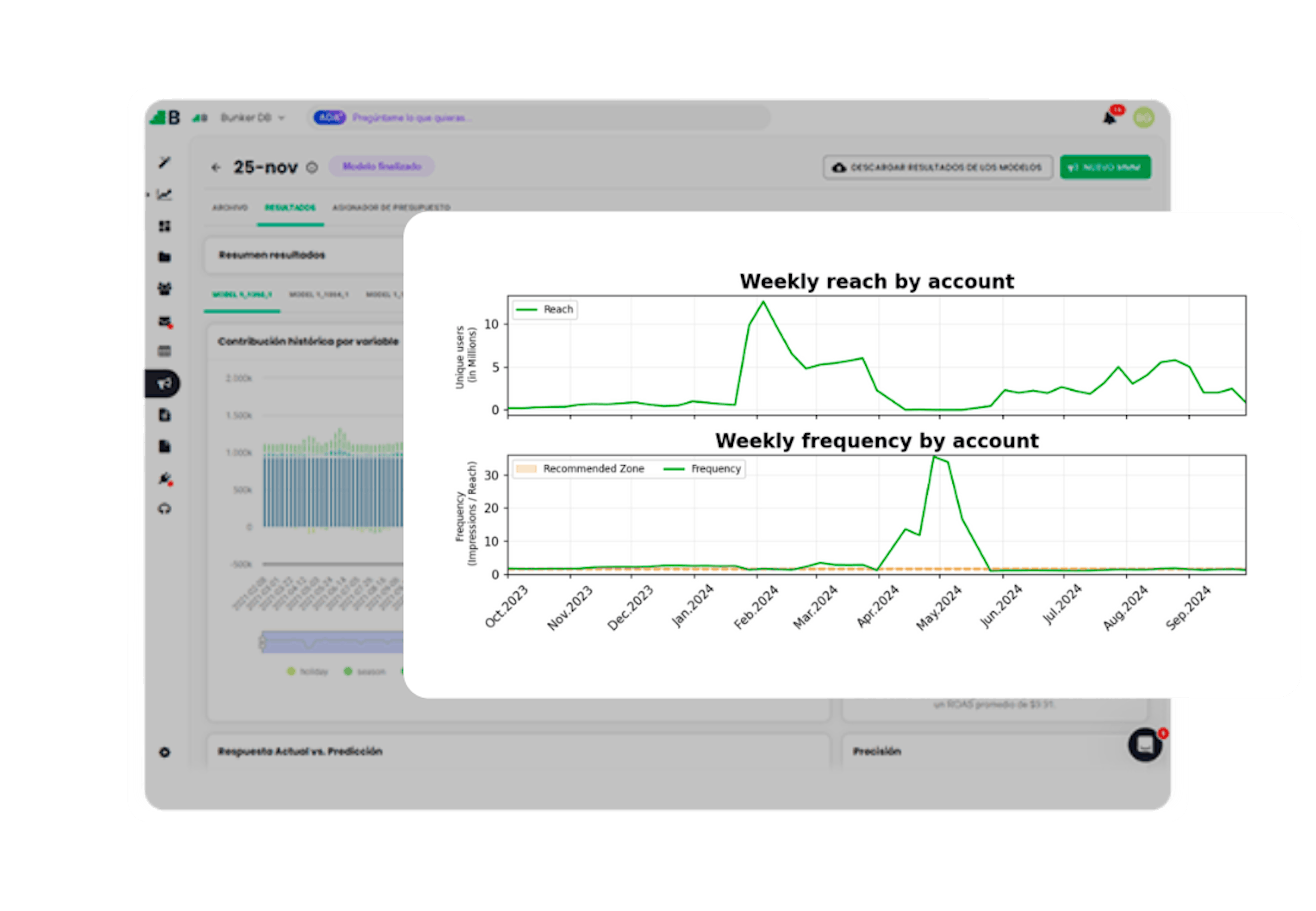The width and height of the screenshot is (1316, 911).
Task: Open the Bunker DB account dropdown
Action: [252, 118]
